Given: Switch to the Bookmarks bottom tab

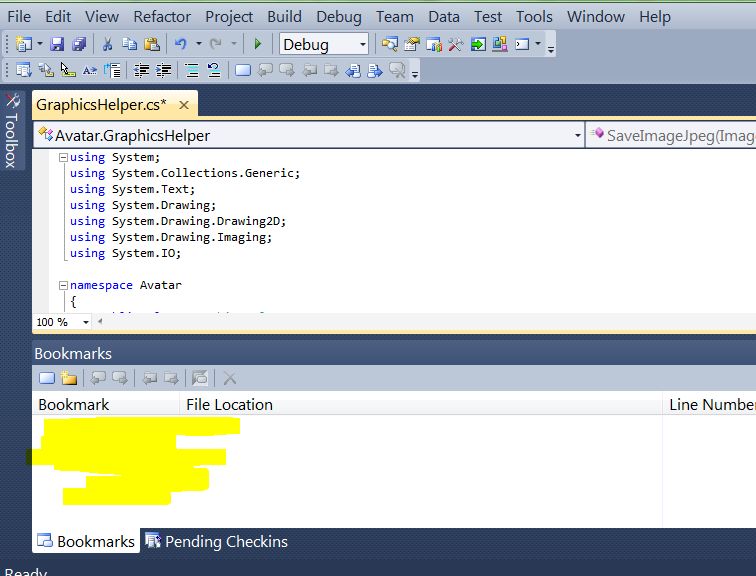Looking at the screenshot, I should (86, 541).
